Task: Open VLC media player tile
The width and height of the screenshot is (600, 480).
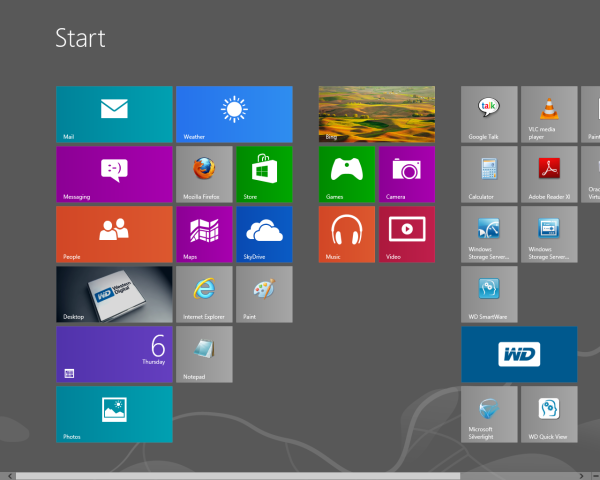Action: click(549, 114)
